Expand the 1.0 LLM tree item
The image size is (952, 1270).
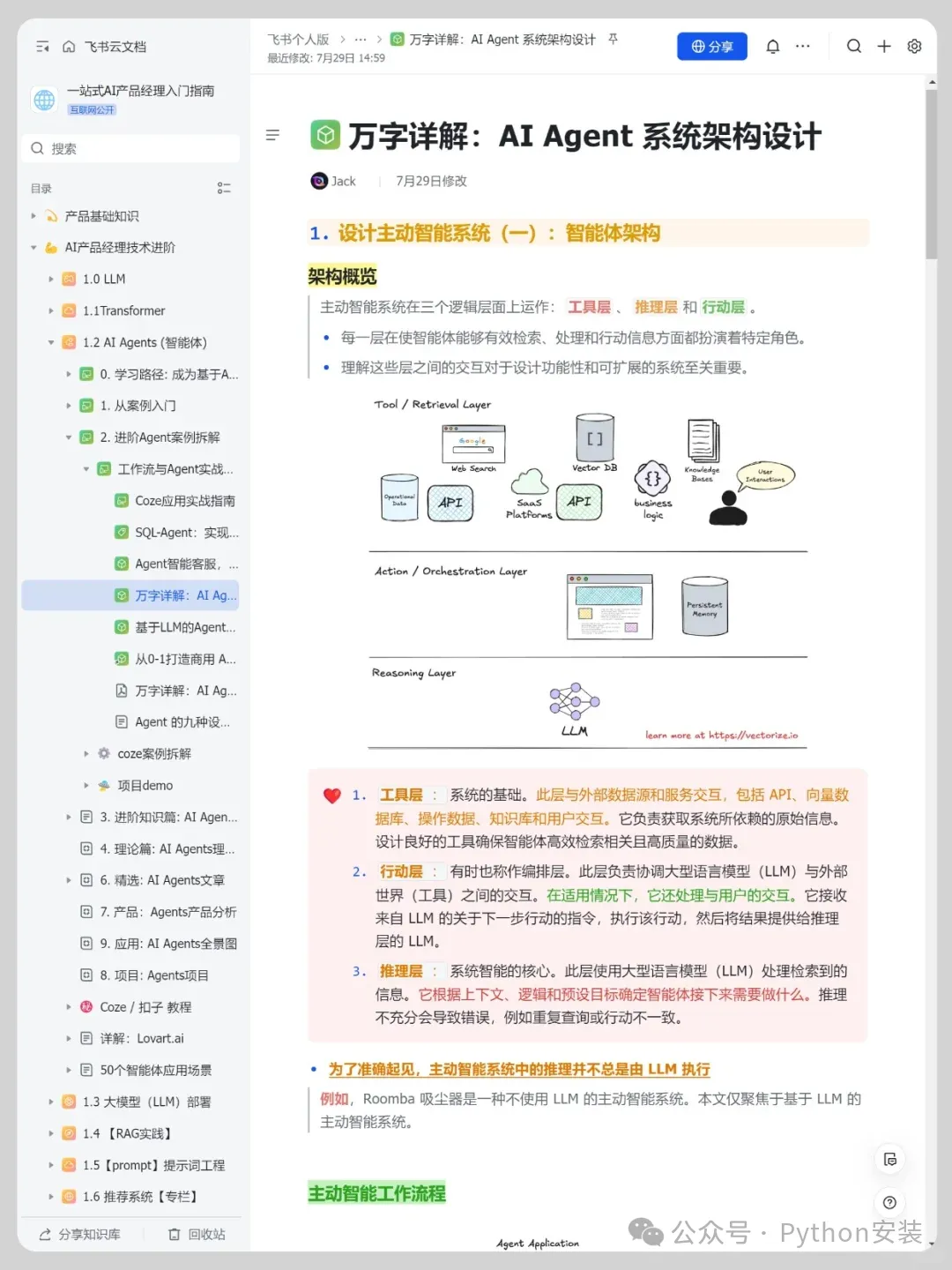pos(50,279)
